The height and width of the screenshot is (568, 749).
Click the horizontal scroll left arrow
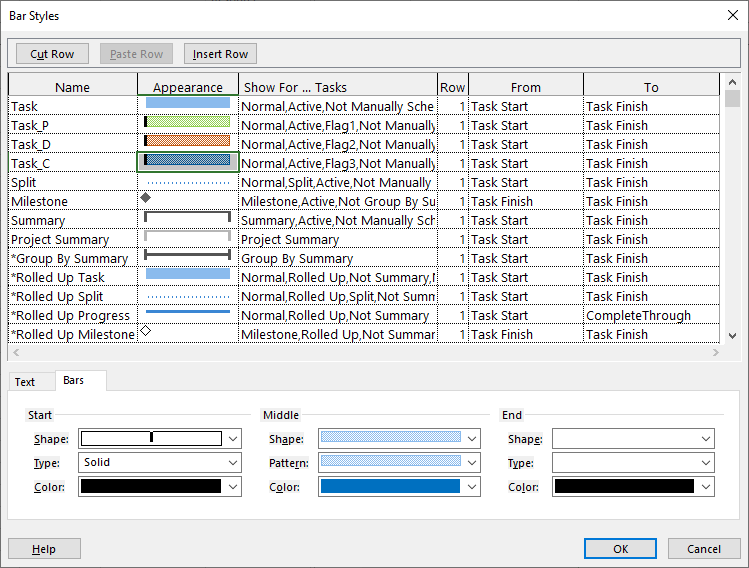16,353
